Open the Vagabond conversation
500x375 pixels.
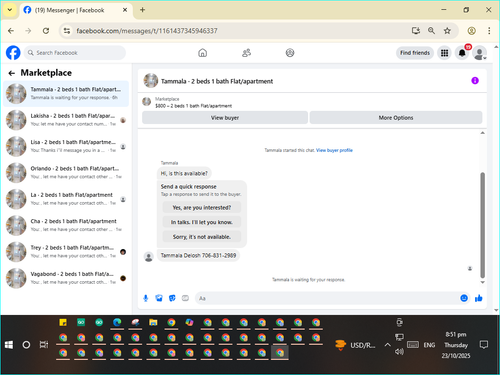(x=66, y=278)
